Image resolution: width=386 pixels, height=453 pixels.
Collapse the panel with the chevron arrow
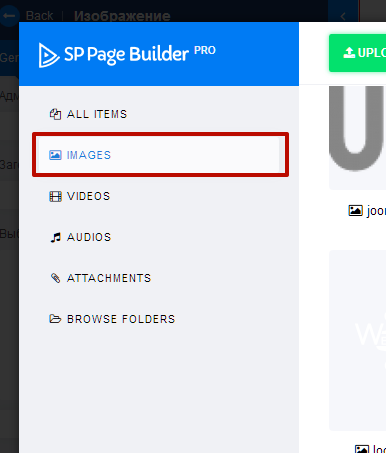pos(343,16)
